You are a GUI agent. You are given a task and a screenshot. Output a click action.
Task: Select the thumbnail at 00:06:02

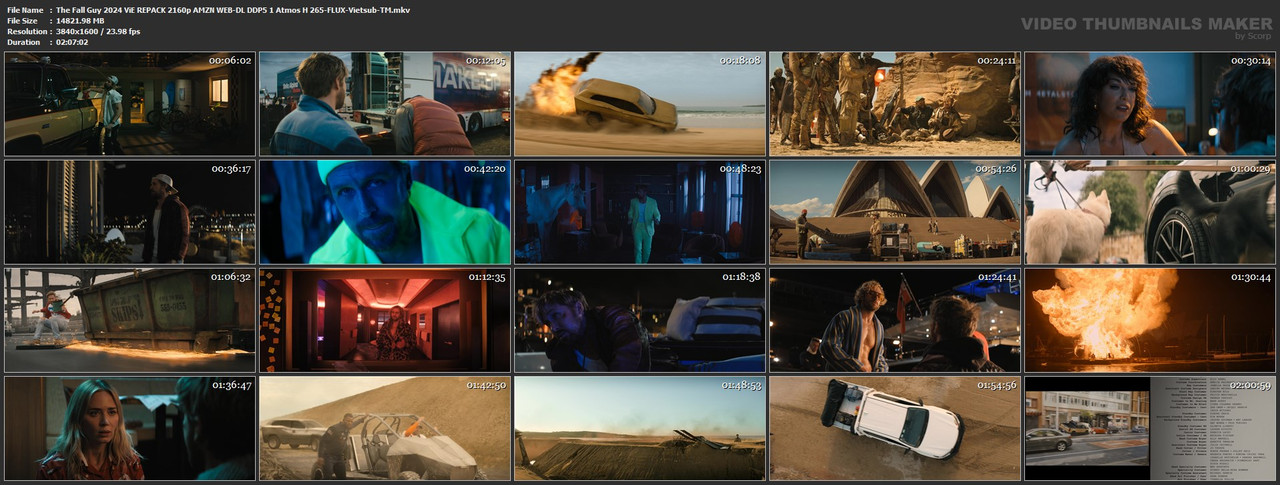click(x=130, y=104)
